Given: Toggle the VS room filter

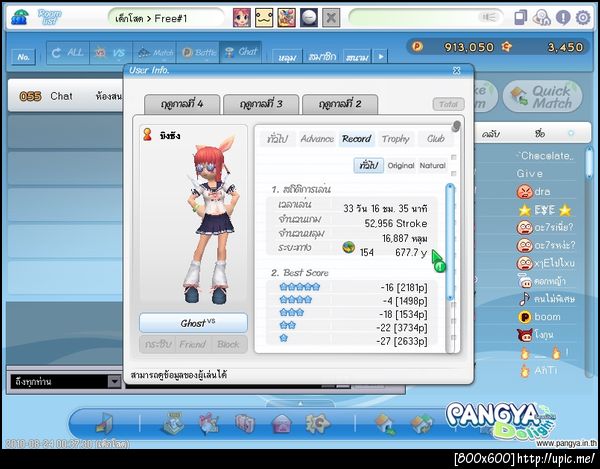Looking at the screenshot, I should pyautogui.click(x=111, y=52).
